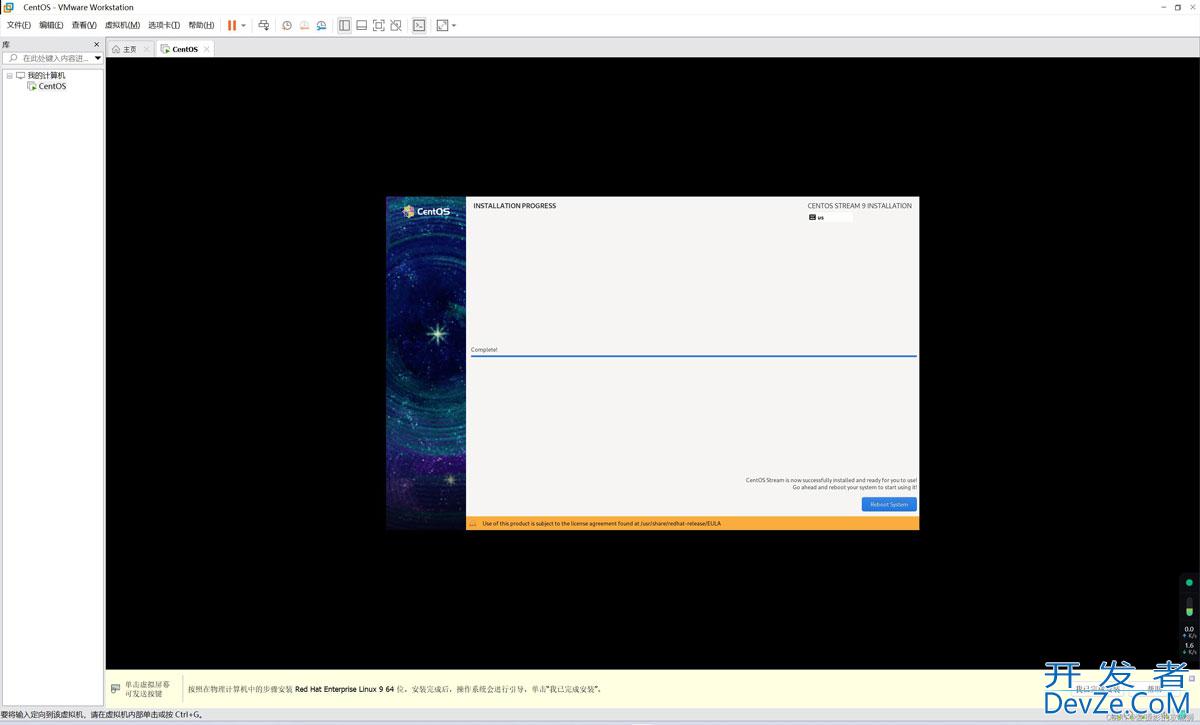The image size is (1200, 725).
Task: Open the 编辑(E) menu
Action: tap(51, 25)
